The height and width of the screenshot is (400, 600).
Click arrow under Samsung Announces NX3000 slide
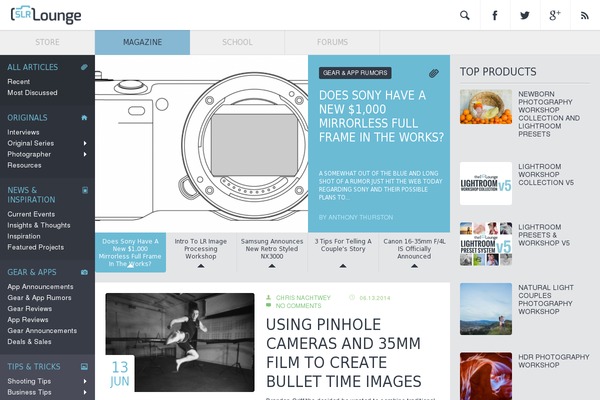point(272,266)
